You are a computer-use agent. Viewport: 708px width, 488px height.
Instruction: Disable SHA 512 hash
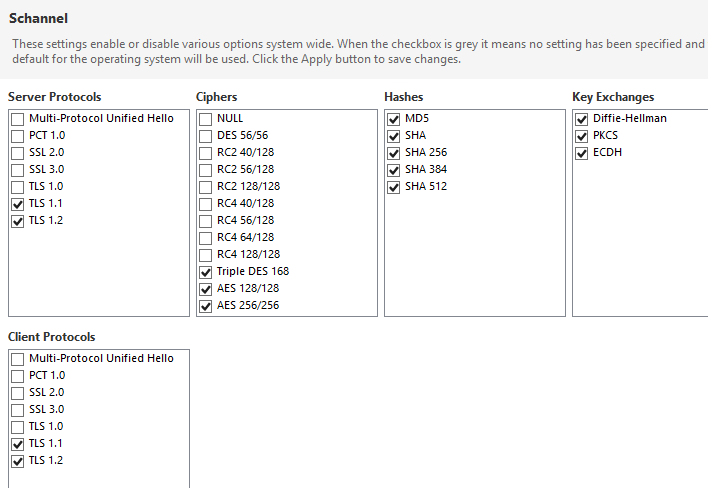(x=394, y=187)
